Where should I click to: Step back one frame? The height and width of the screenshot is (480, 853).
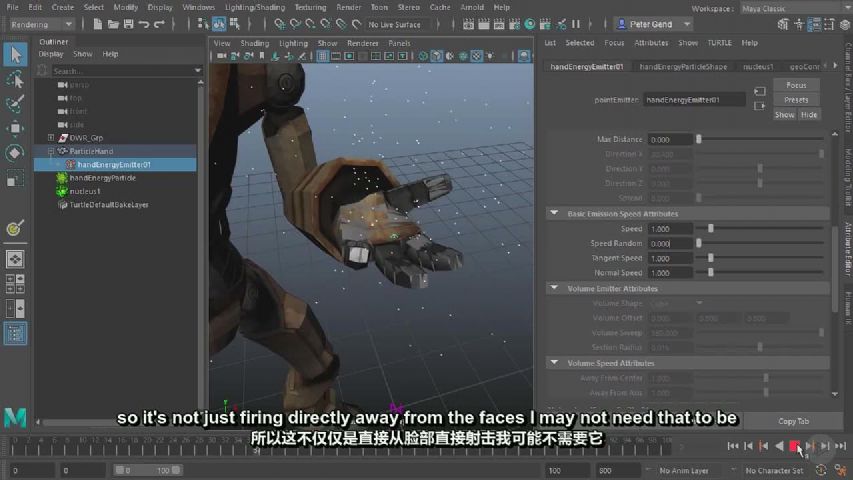coord(749,446)
